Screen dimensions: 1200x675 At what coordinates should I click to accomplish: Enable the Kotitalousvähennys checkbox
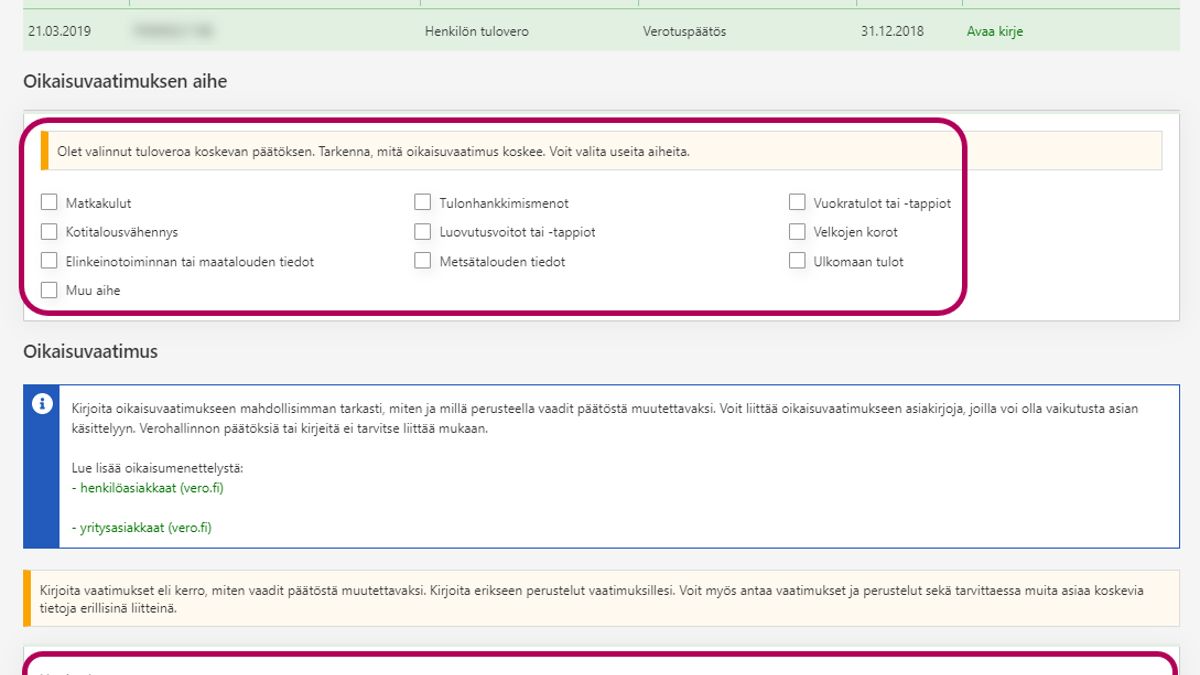coord(49,232)
